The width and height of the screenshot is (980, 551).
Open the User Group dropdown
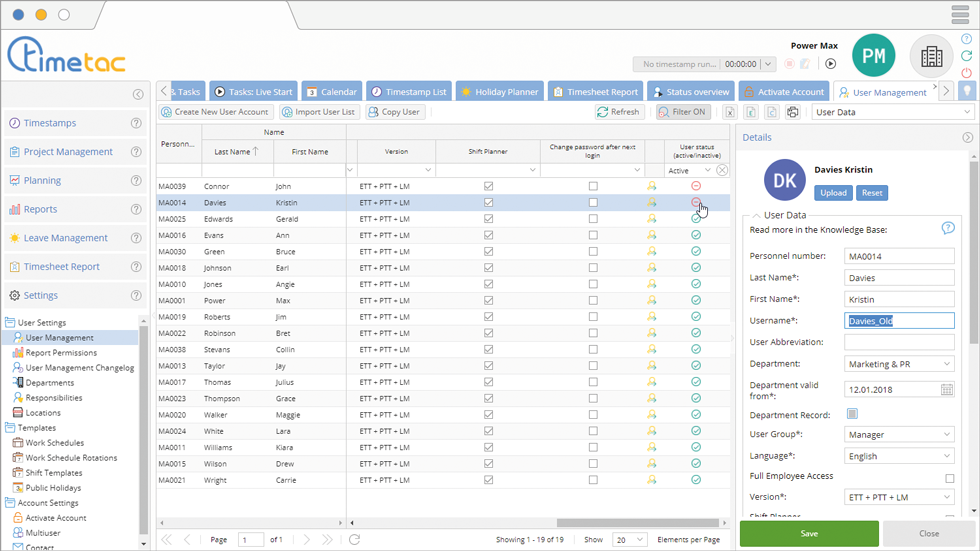pyautogui.click(x=947, y=435)
